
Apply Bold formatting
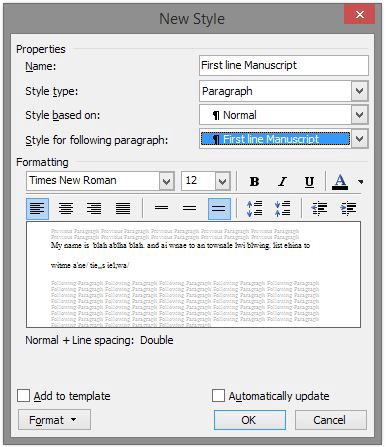coord(254,181)
